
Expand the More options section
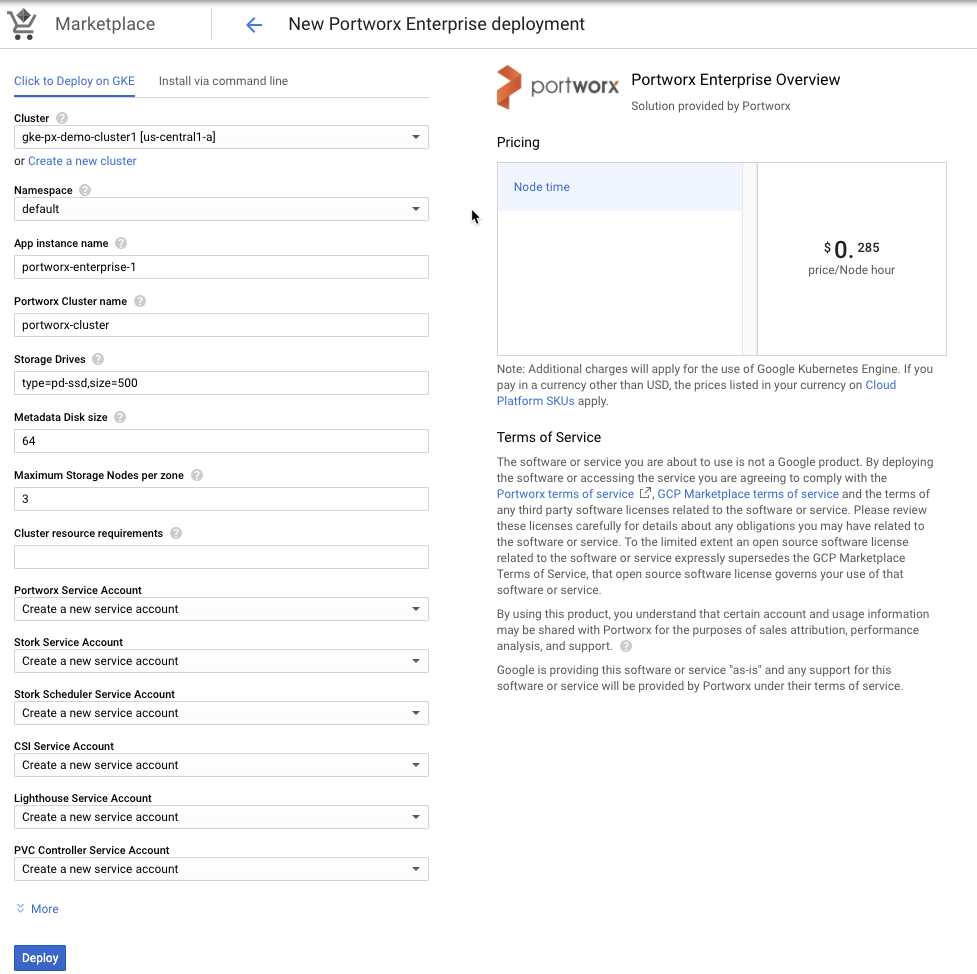pyautogui.click(x=38, y=909)
